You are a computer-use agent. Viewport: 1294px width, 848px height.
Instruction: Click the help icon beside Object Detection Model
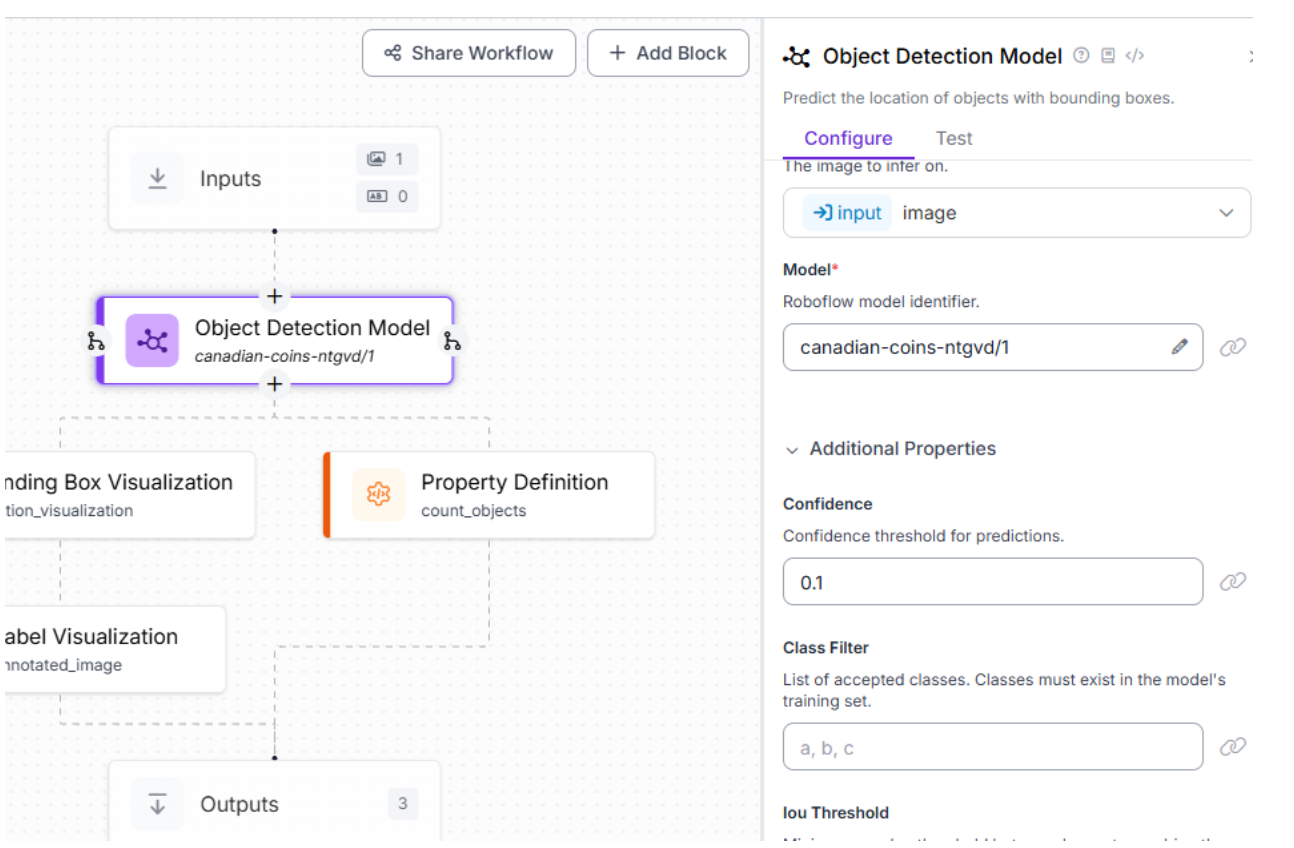1081,56
